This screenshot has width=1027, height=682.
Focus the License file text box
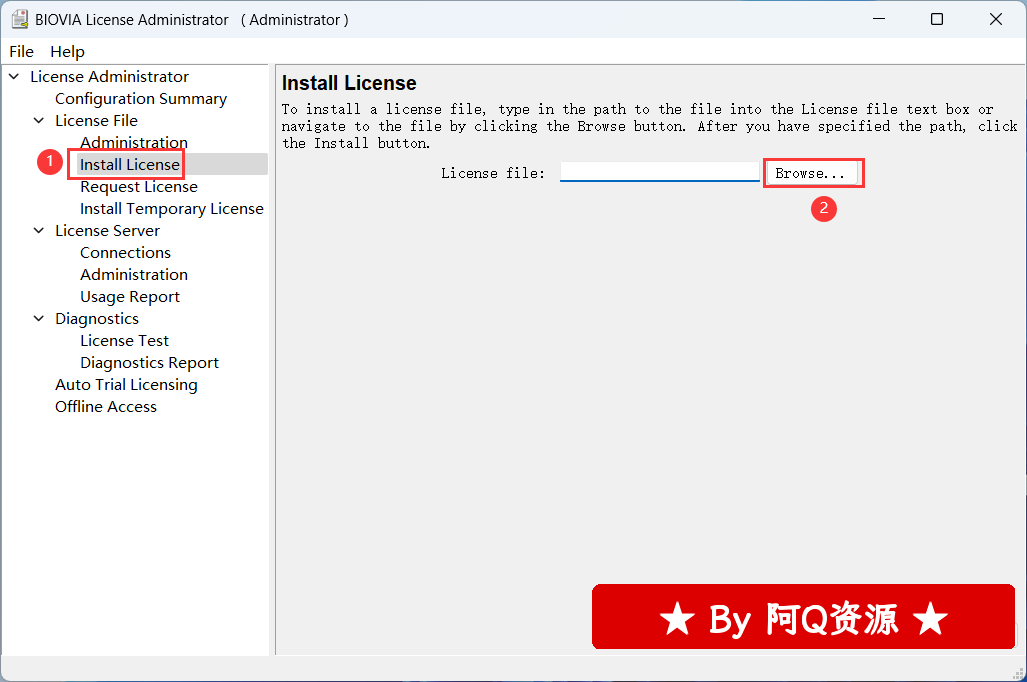[659, 172]
